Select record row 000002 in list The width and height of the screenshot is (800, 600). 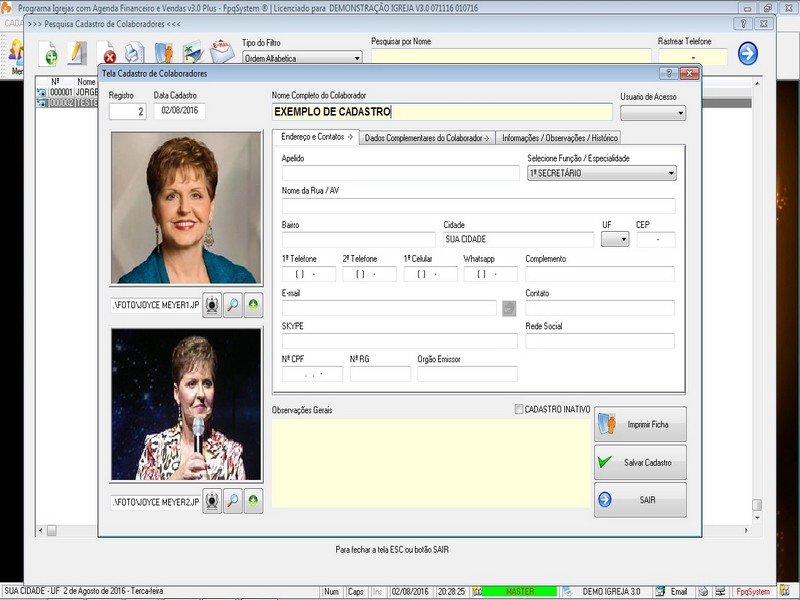pos(66,103)
